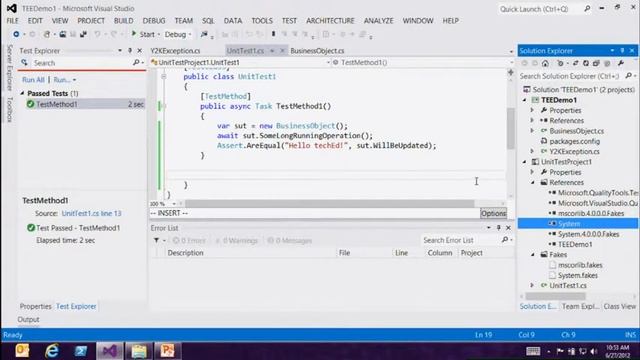Screen dimensions: 640x360
Task: Expand BusinessObject.cs node in Solution Explorer
Action: 532,131
